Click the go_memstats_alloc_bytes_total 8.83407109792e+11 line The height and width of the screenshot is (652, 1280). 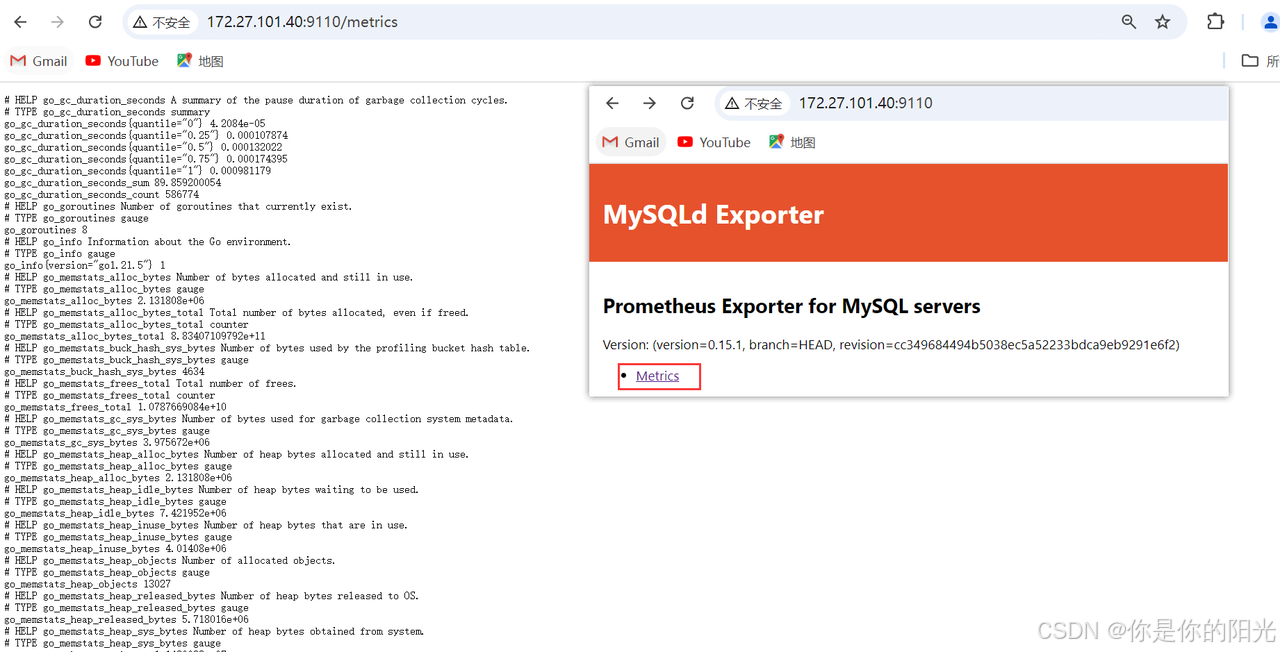(134, 336)
